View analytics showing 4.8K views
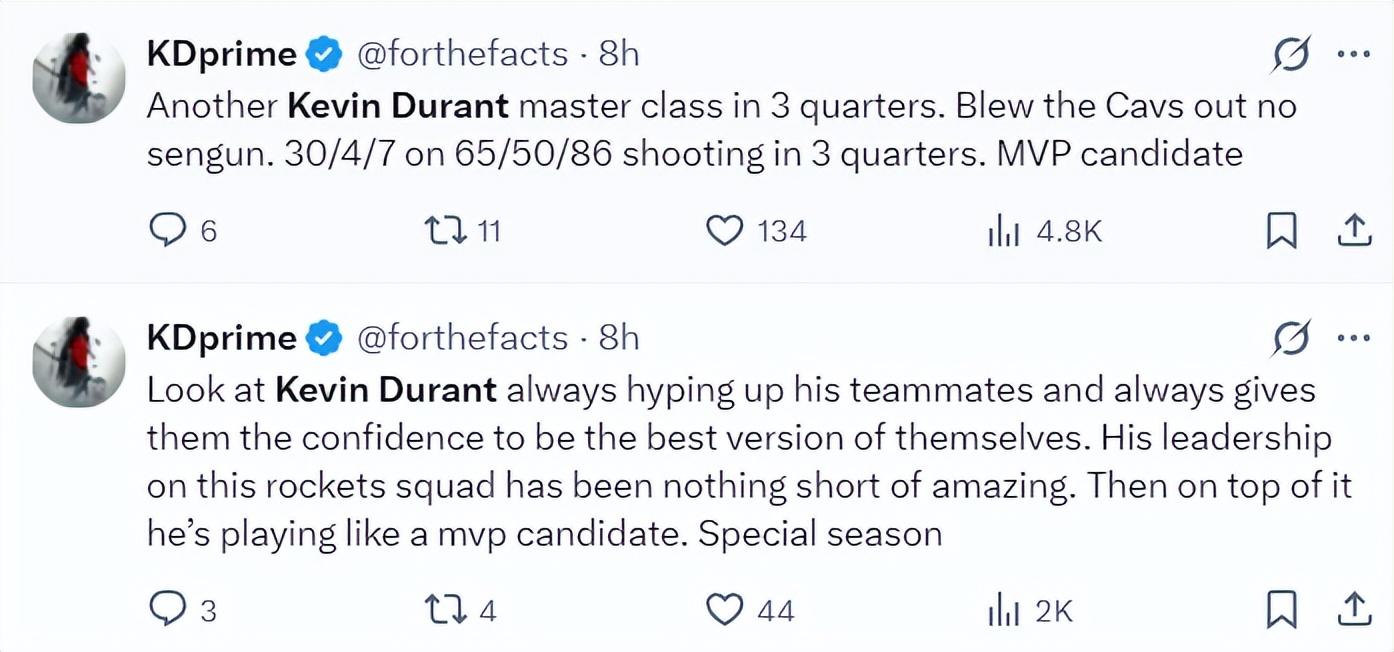1394x652 pixels. click(x=1003, y=232)
